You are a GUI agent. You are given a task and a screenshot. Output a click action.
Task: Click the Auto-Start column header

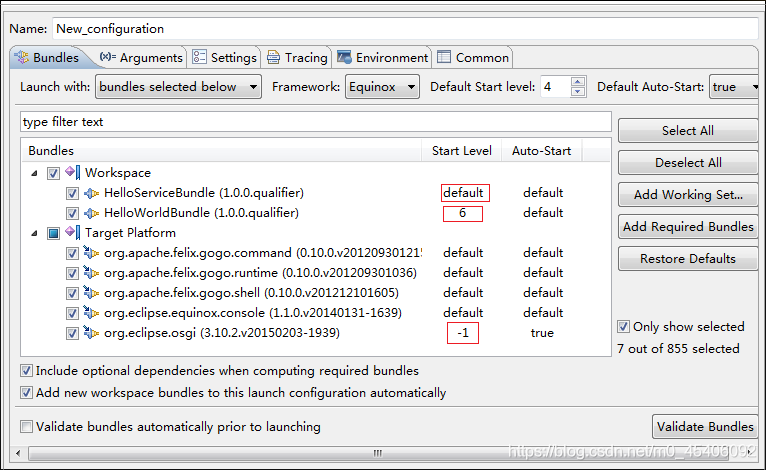(x=541, y=150)
